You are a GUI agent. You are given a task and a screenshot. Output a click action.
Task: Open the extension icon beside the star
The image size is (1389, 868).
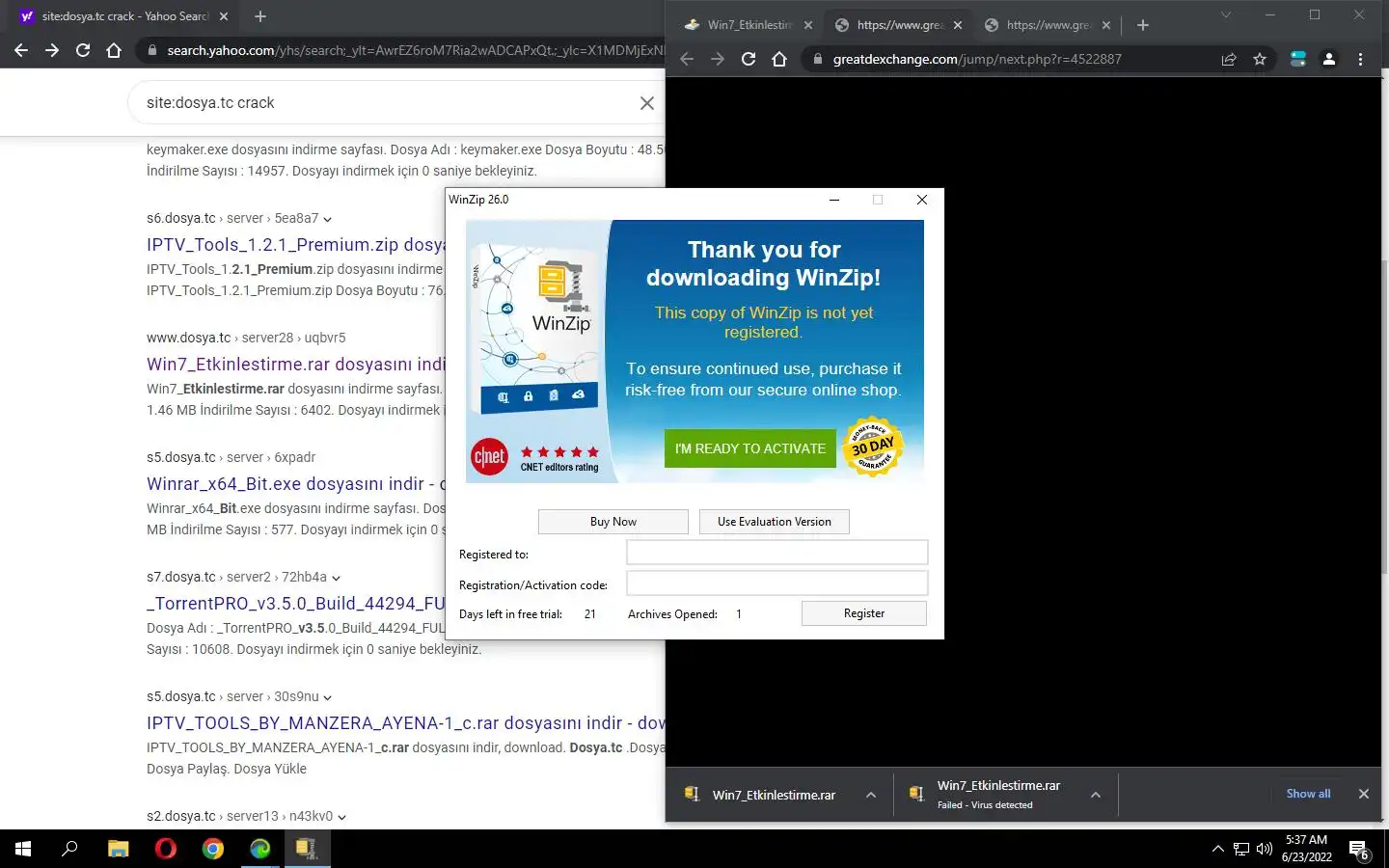point(1298,59)
